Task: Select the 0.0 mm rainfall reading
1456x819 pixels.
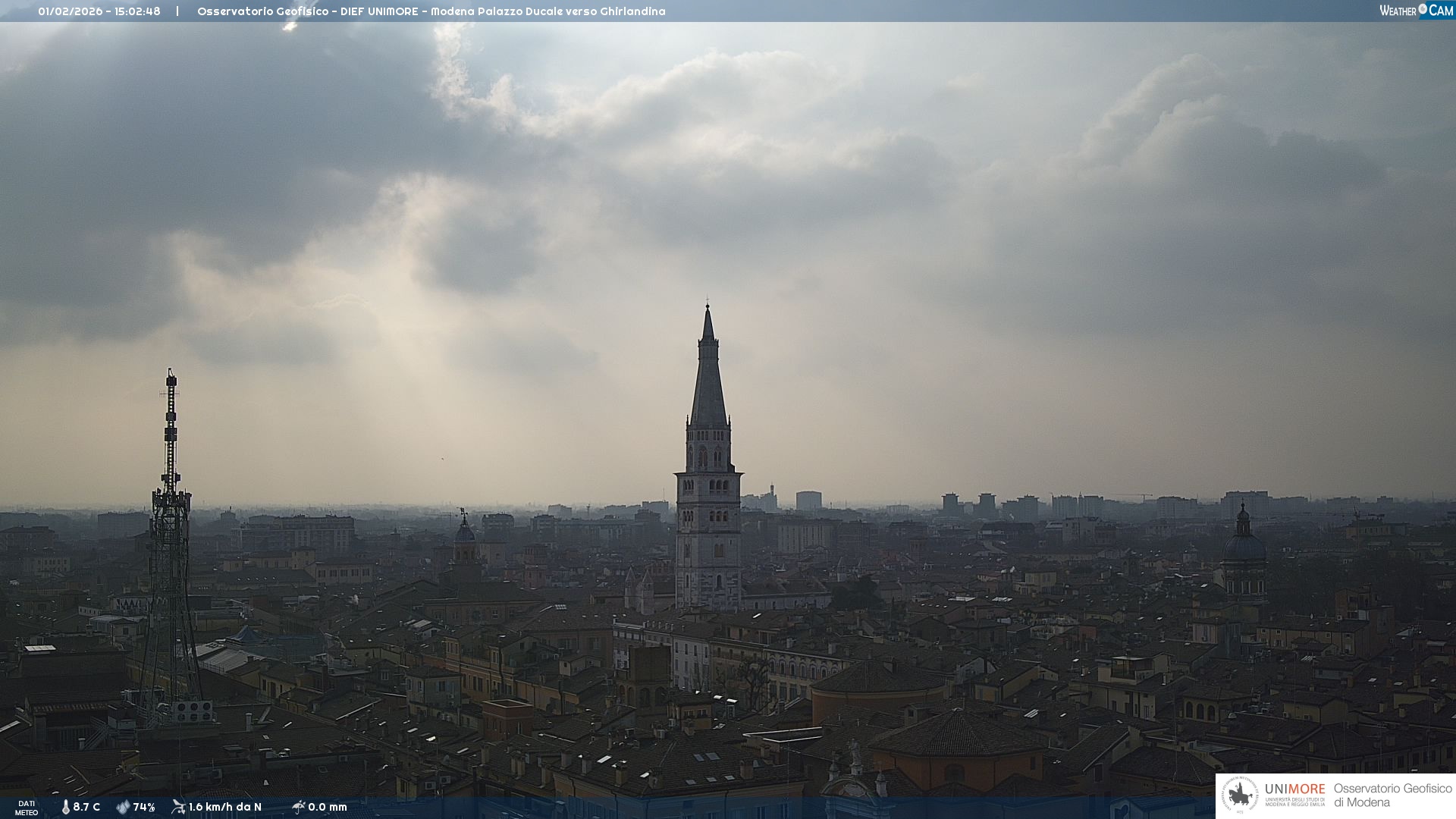Action: [x=328, y=807]
